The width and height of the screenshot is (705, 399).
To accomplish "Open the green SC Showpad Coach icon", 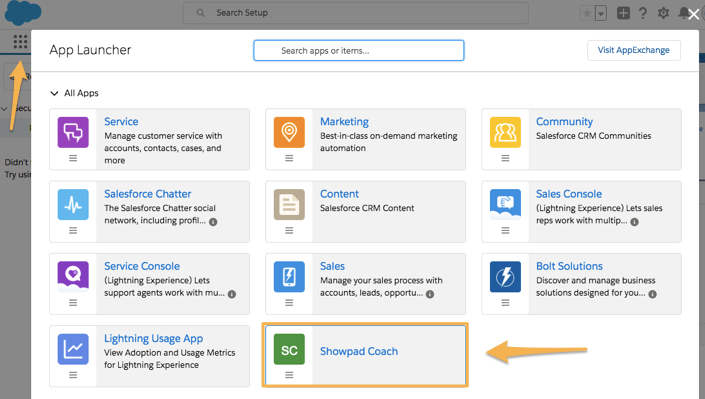I will pos(289,349).
